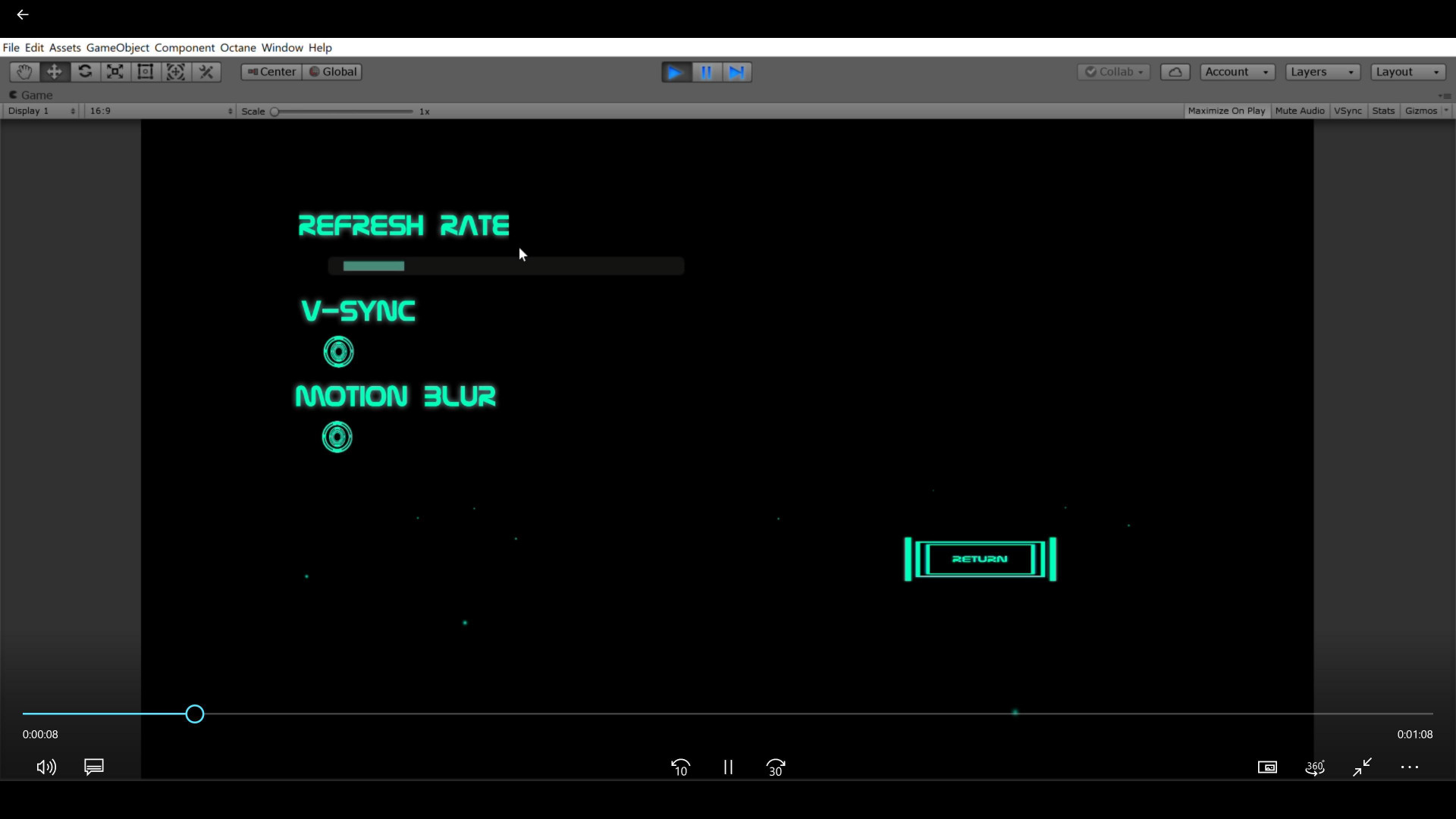Select the combined Transform tool
Image resolution: width=1456 pixels, height=819 pixels.
click(x=176, y=72)
